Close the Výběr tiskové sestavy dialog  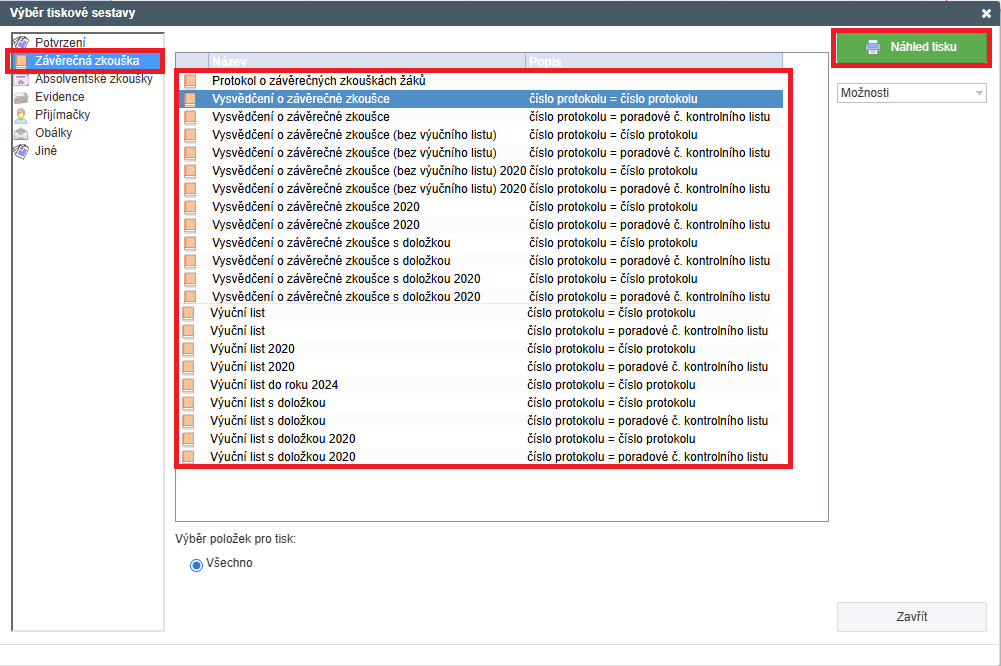986,13
